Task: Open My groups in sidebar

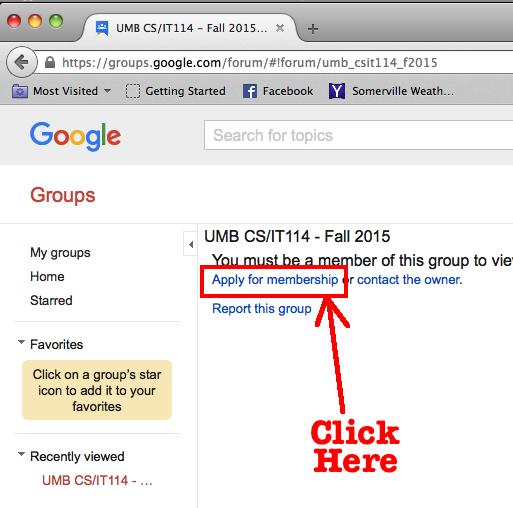Action: pos(60,253)
